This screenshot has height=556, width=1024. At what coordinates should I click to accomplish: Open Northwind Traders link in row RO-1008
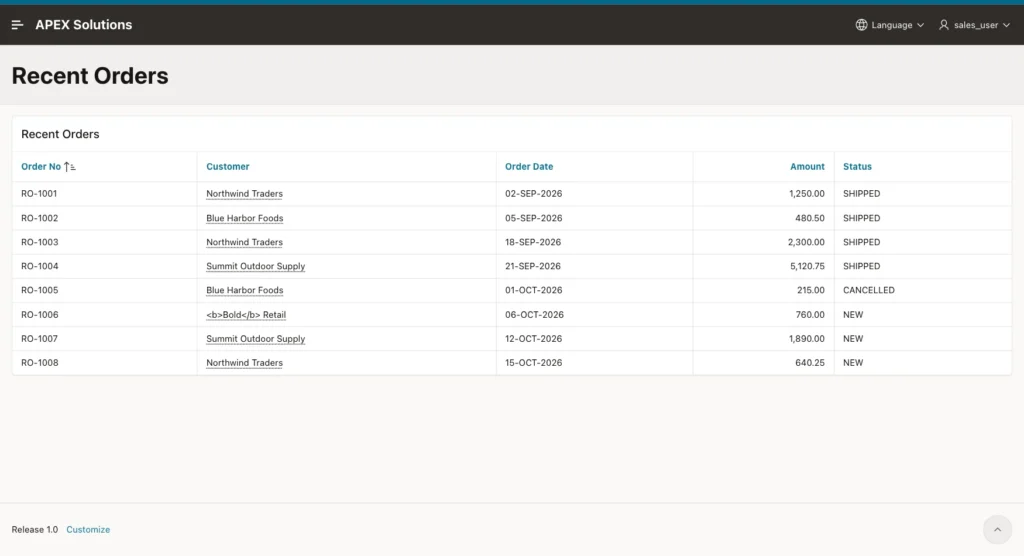click(244, 363)
